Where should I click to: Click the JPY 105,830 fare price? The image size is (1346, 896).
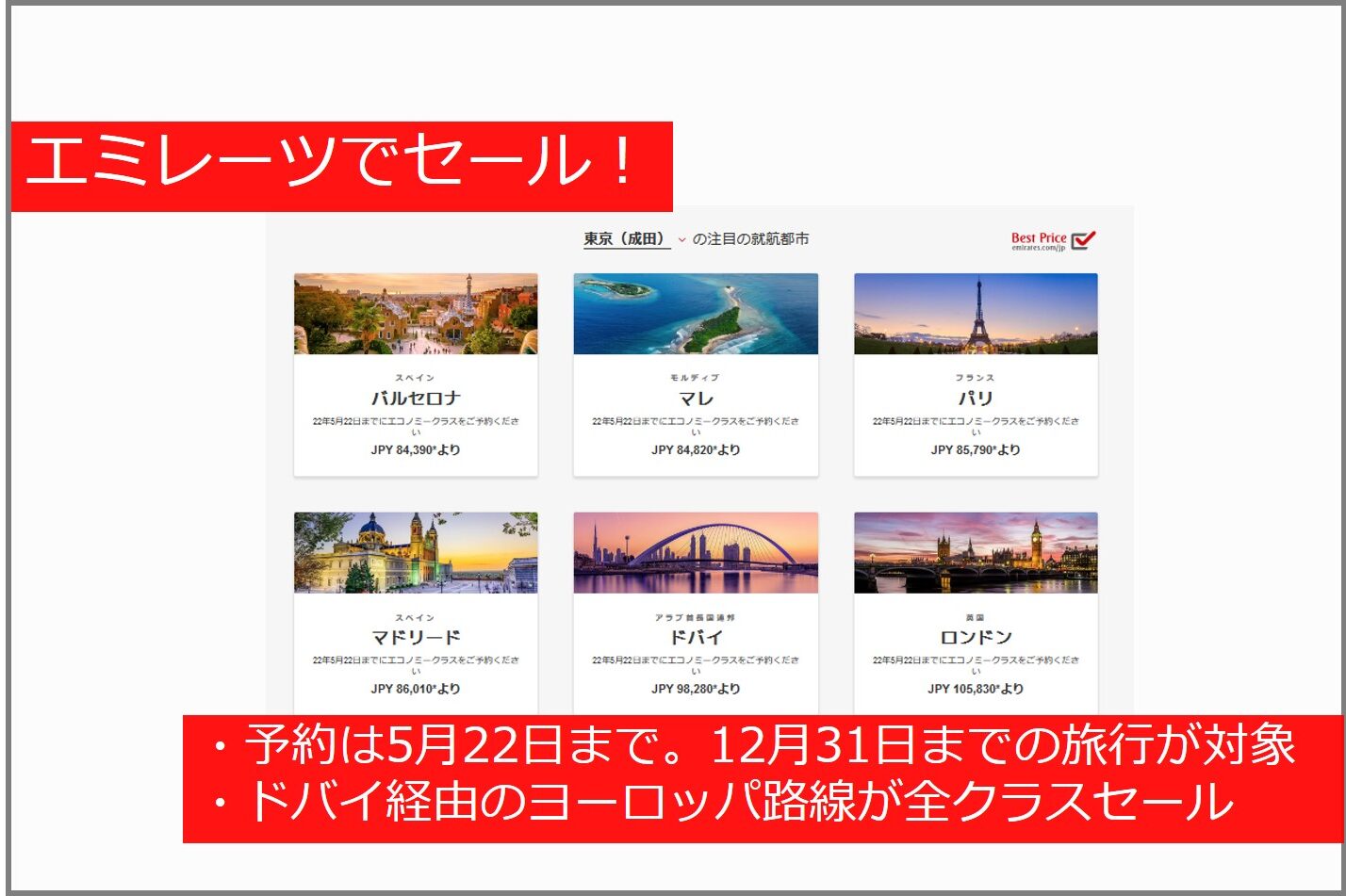tap(976, 689)
